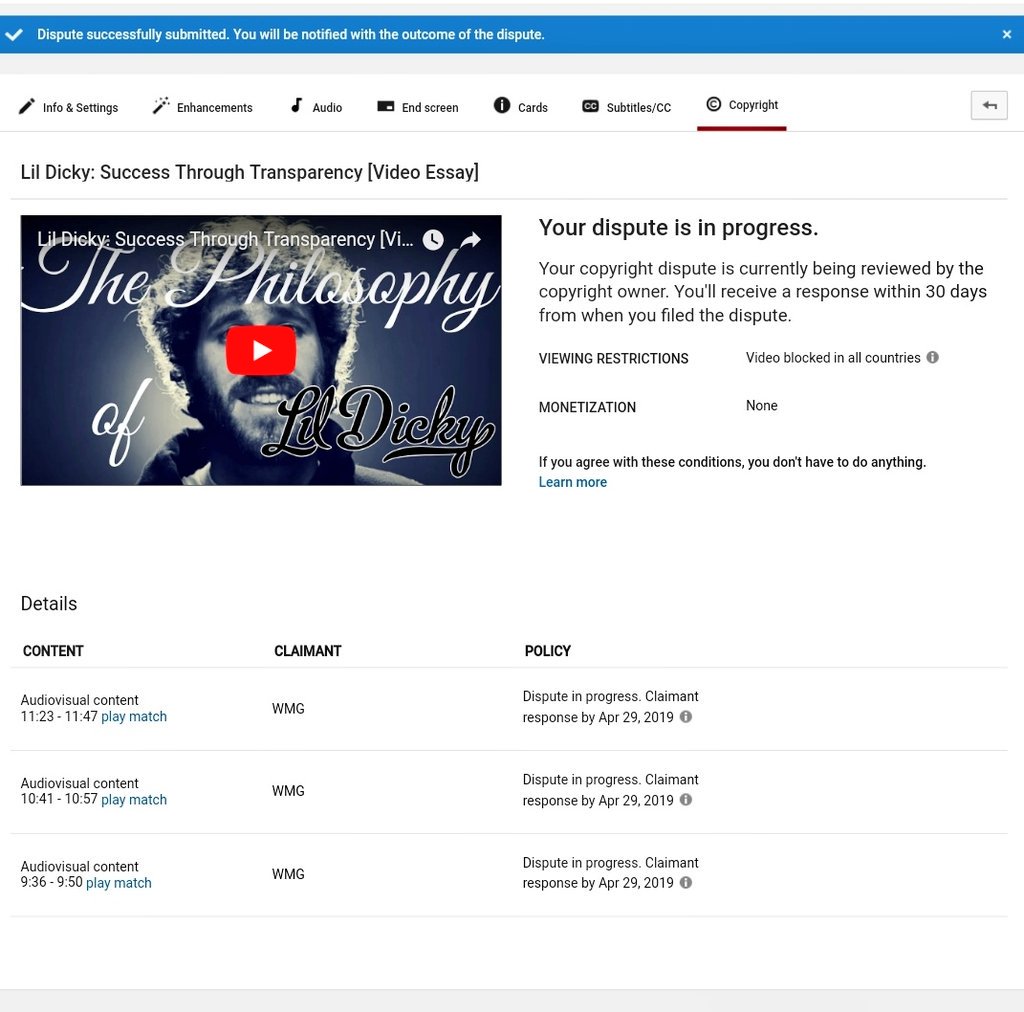Click the CLAIMANT column header

coord(308,651)
